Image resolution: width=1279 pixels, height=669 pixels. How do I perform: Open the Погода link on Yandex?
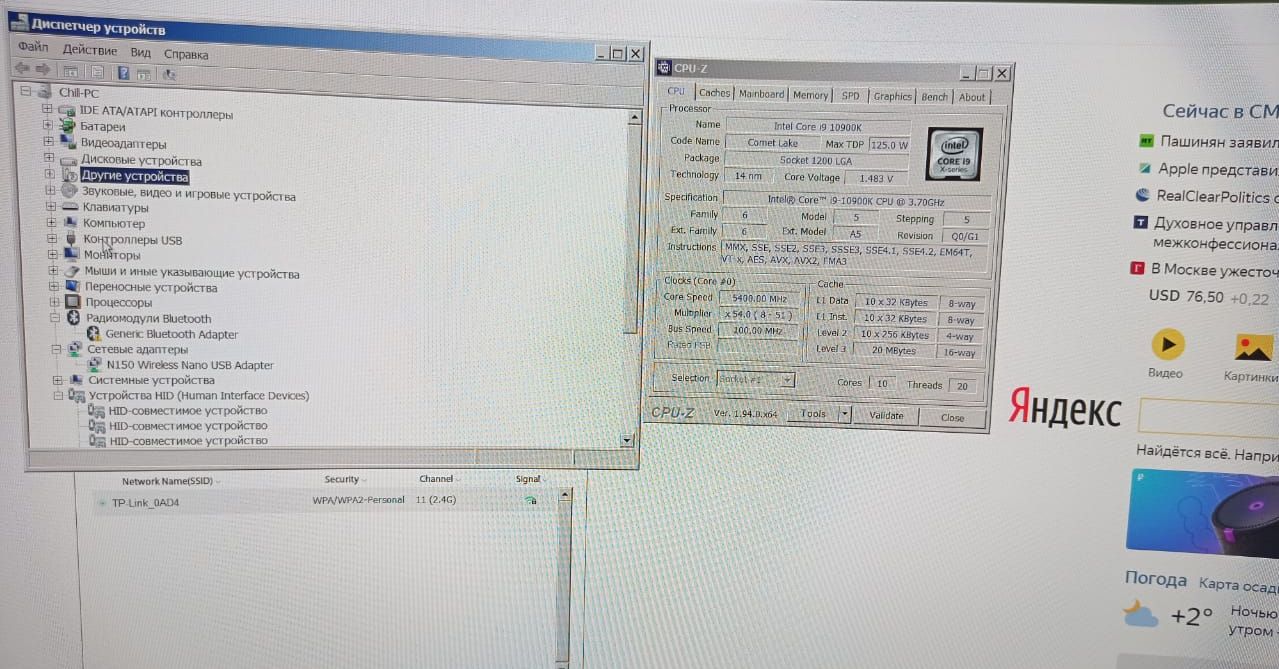tap(1155, 579)
